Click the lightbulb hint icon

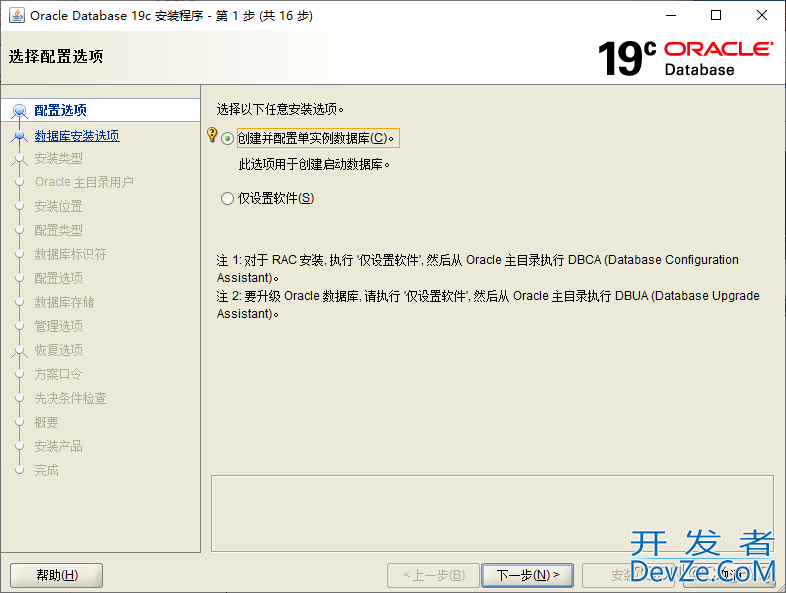212,134
